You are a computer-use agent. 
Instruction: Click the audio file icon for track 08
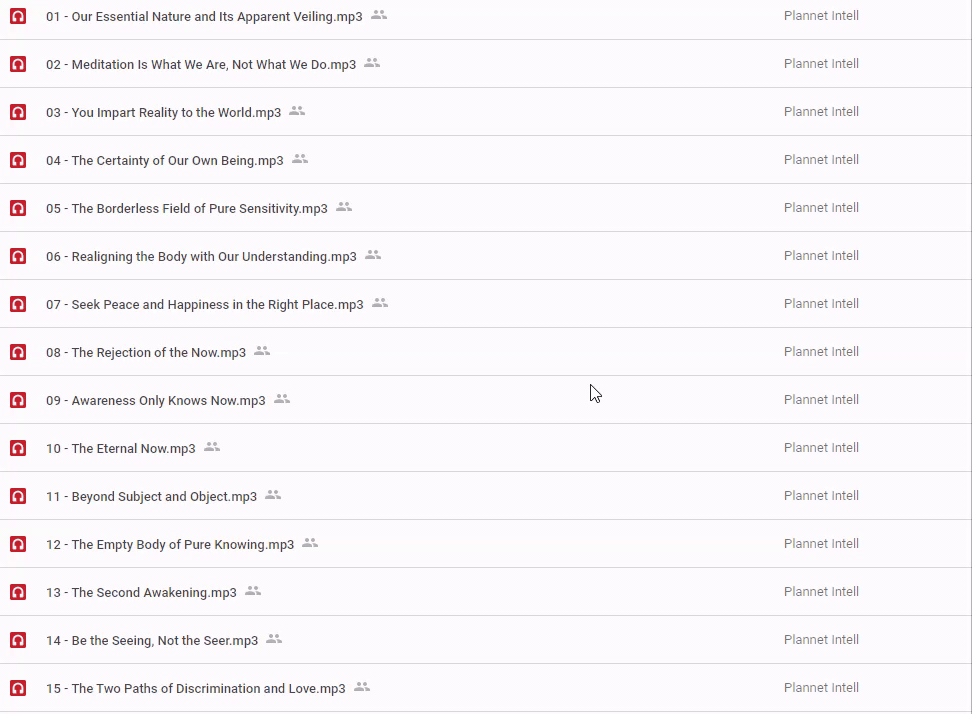click(18, 352)
